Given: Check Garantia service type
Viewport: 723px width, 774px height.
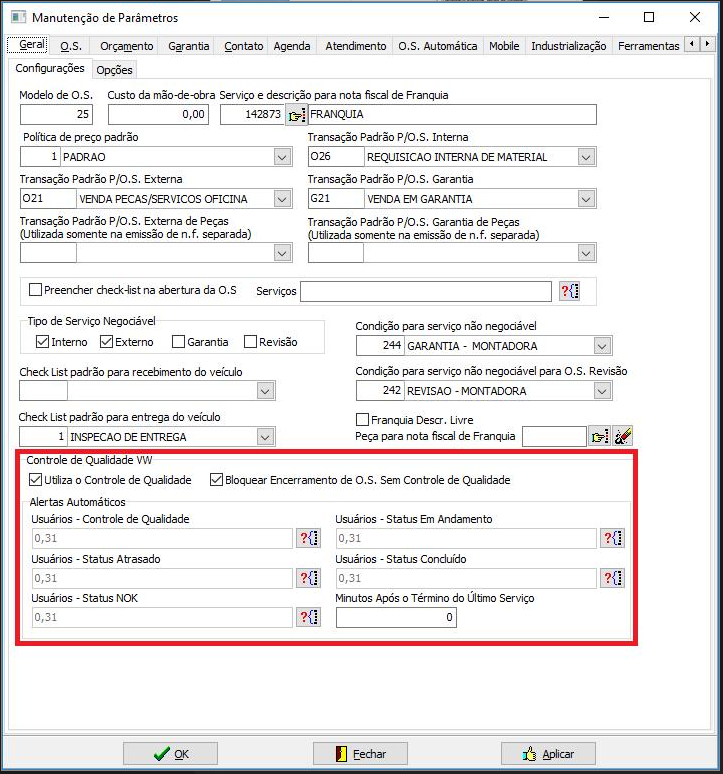Looking at the screenshot, I should click(x=178, y=342).
